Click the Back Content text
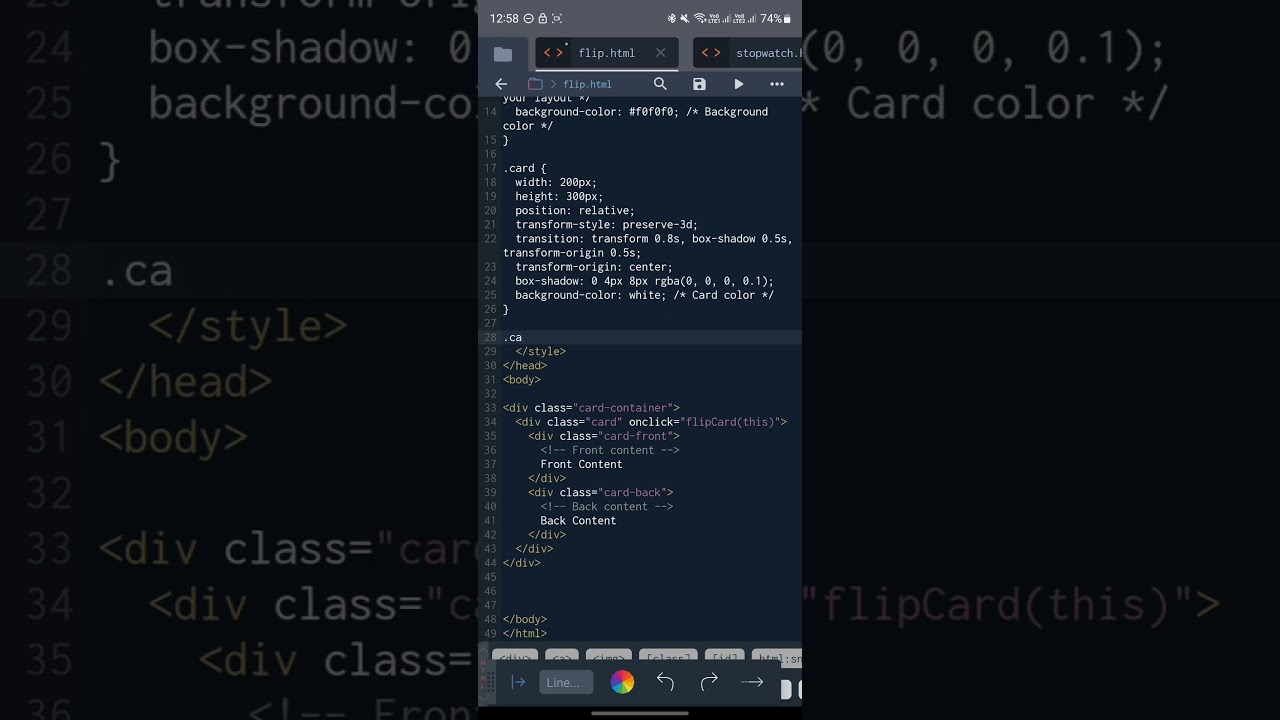The image size is (1280, 720). click(578, 520)
